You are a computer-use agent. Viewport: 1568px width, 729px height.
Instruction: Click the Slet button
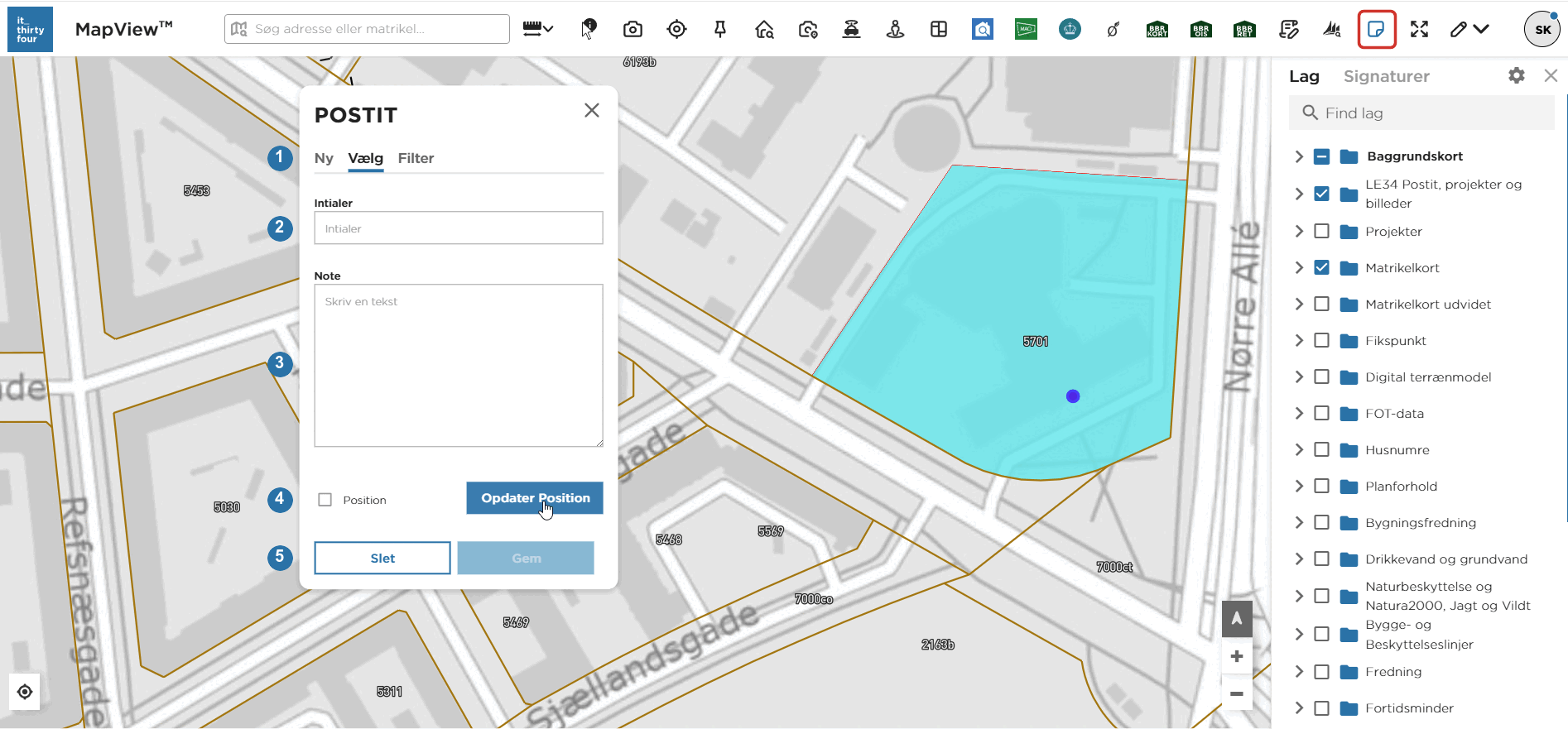382,558
